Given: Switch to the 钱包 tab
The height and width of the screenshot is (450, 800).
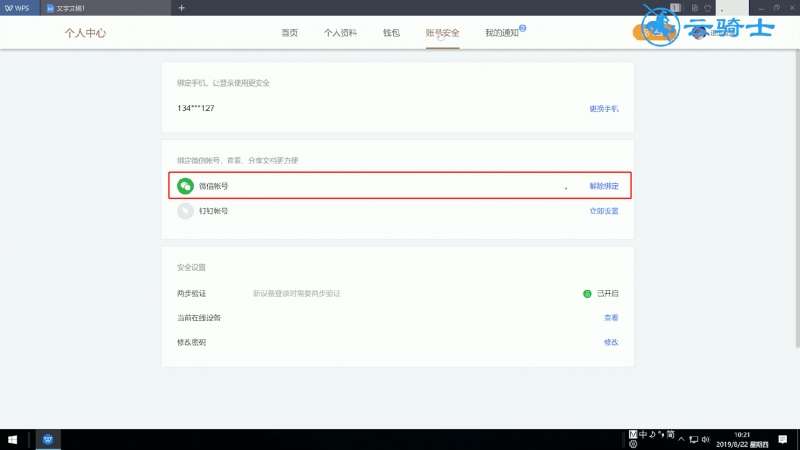Looking at the screenshot, I should coord(391,33).
